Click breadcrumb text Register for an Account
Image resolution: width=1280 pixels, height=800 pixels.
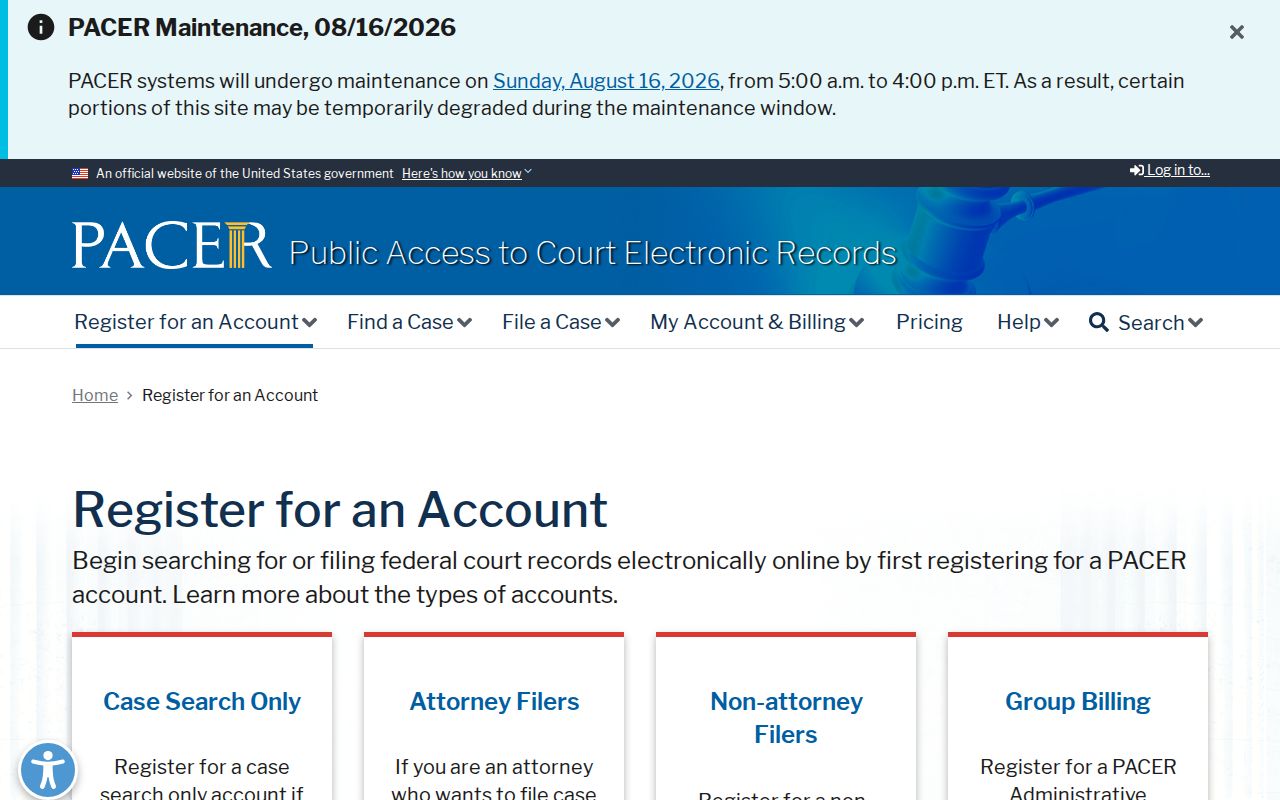tap(230, 395)
